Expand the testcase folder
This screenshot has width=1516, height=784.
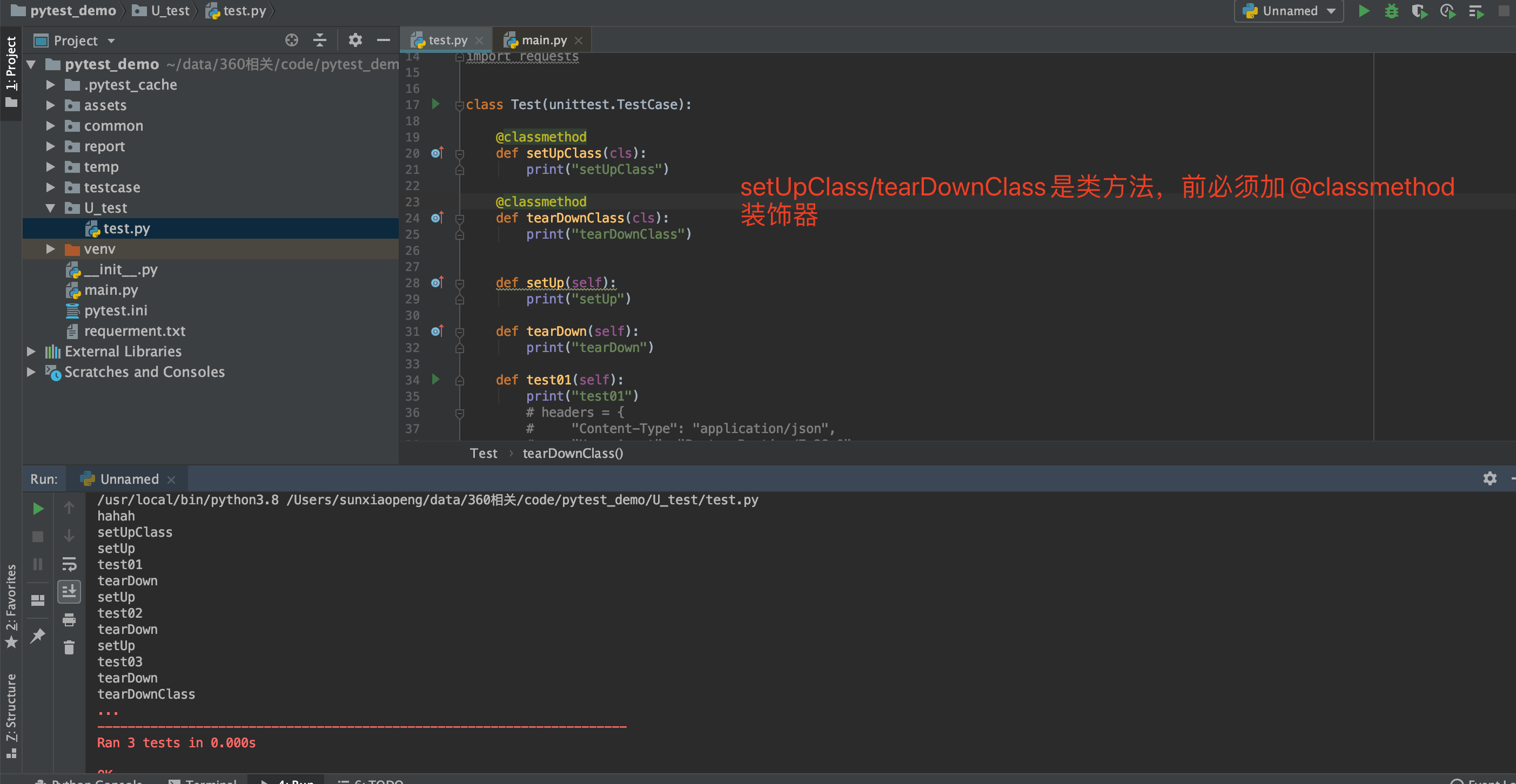[x=51, y=187]
